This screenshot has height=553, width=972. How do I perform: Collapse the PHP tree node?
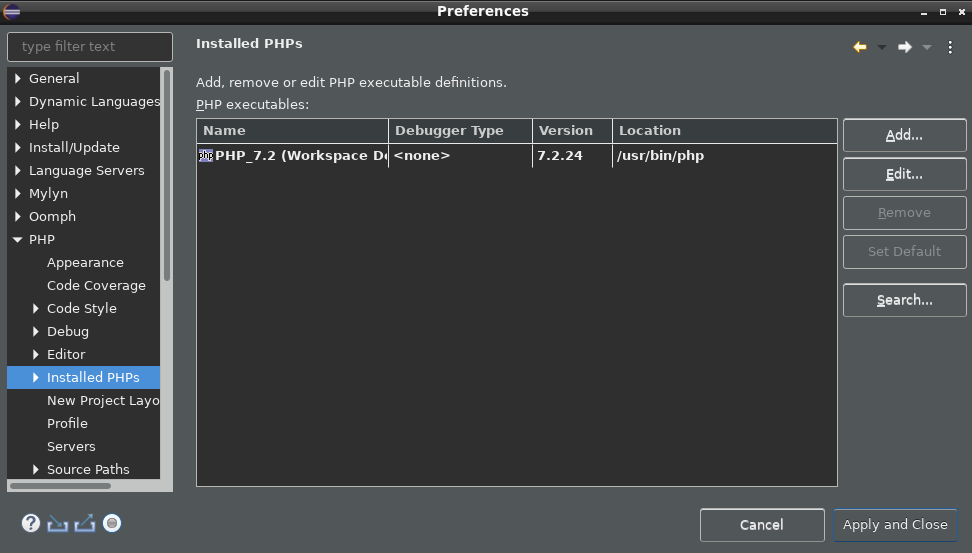point(17,239)
